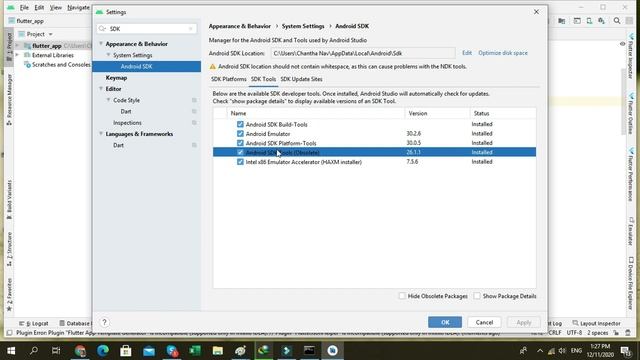
Task: Uncheck Android SDK Tools (Obsolete)
Action: pos(240,152)
